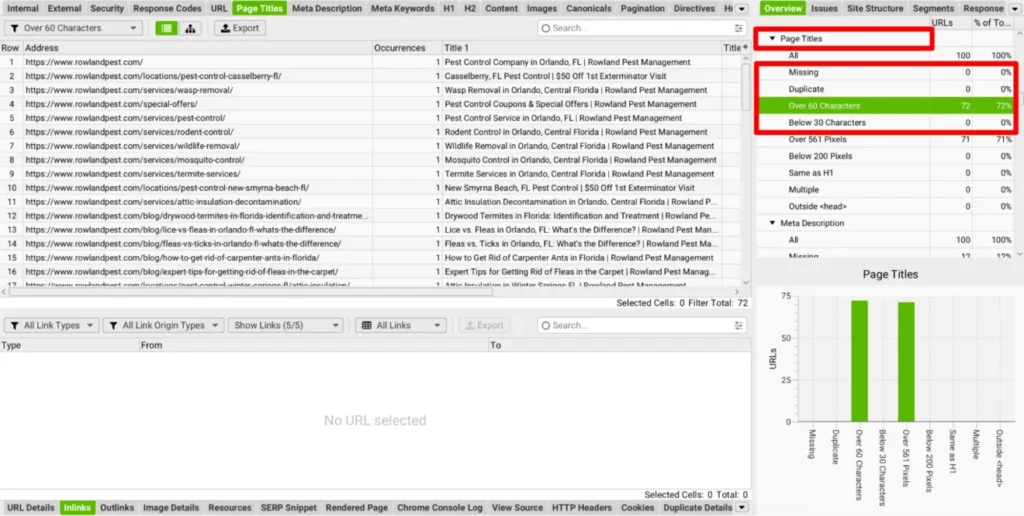The width and height of the screenshot is (1024, 516).
Task: Open the All Link Types dropdown
Action: [x=50, y=325]
